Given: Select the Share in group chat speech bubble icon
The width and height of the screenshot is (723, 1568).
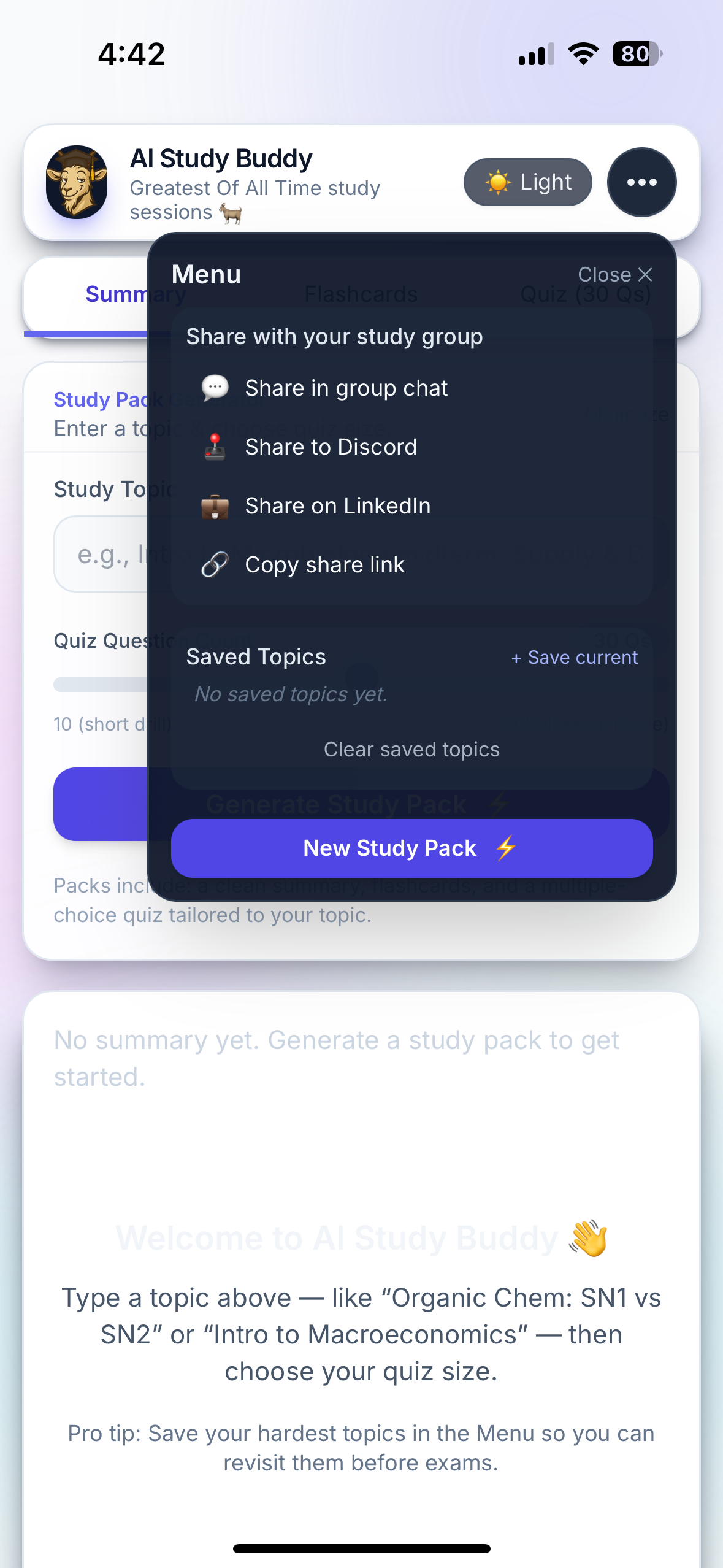Looking at the screenshot, I should [215, 388].
